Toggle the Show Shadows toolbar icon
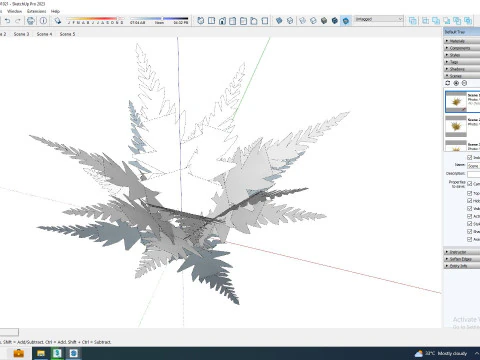 click(x=58, y=21)
